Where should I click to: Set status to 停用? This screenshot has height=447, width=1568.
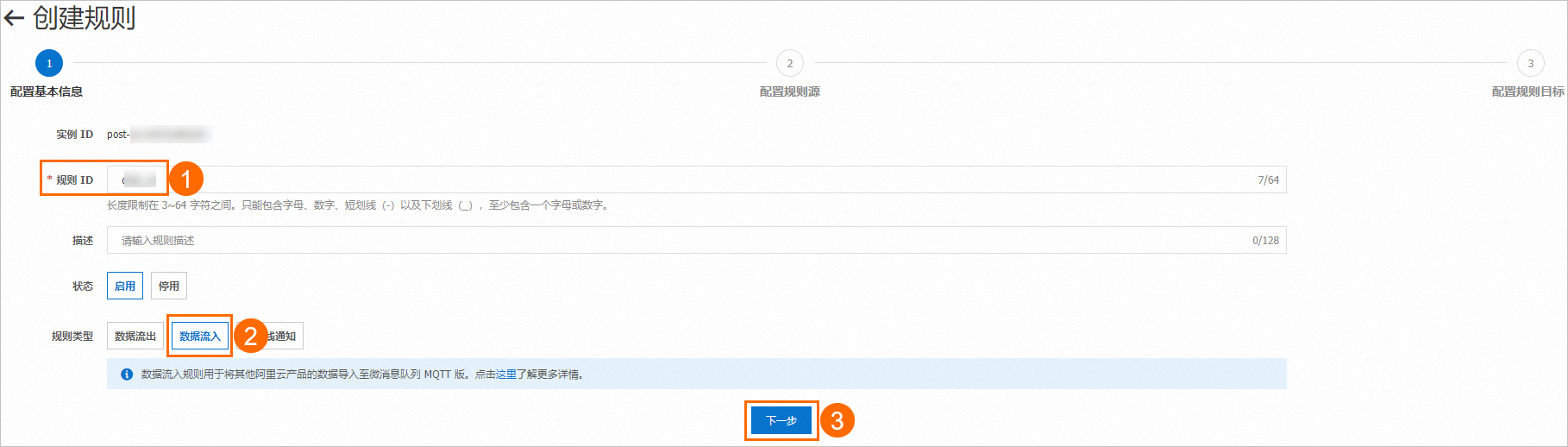[169, 286]
